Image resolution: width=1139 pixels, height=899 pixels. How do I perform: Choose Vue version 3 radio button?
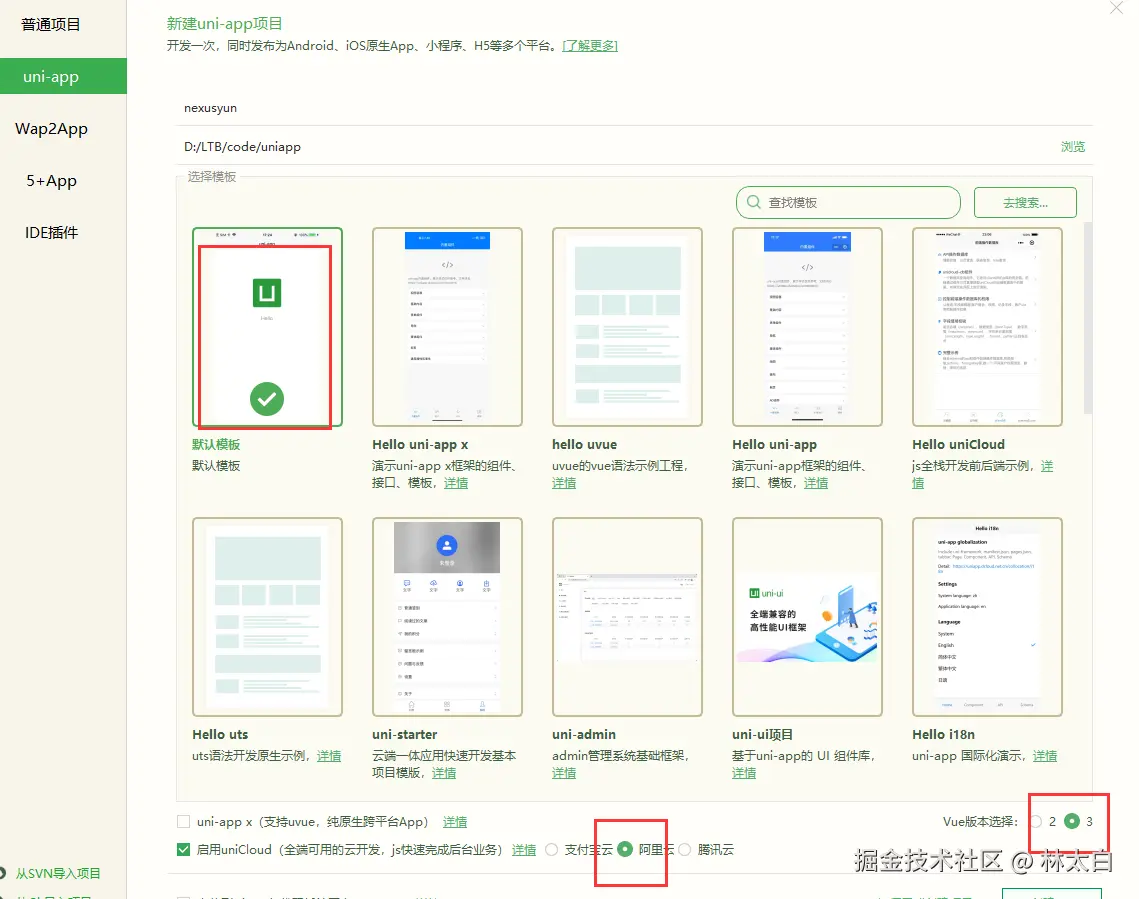click(x=1072, y=821)
